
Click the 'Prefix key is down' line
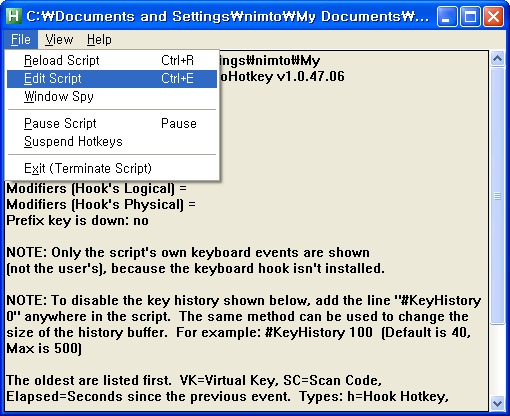(77, 221)
